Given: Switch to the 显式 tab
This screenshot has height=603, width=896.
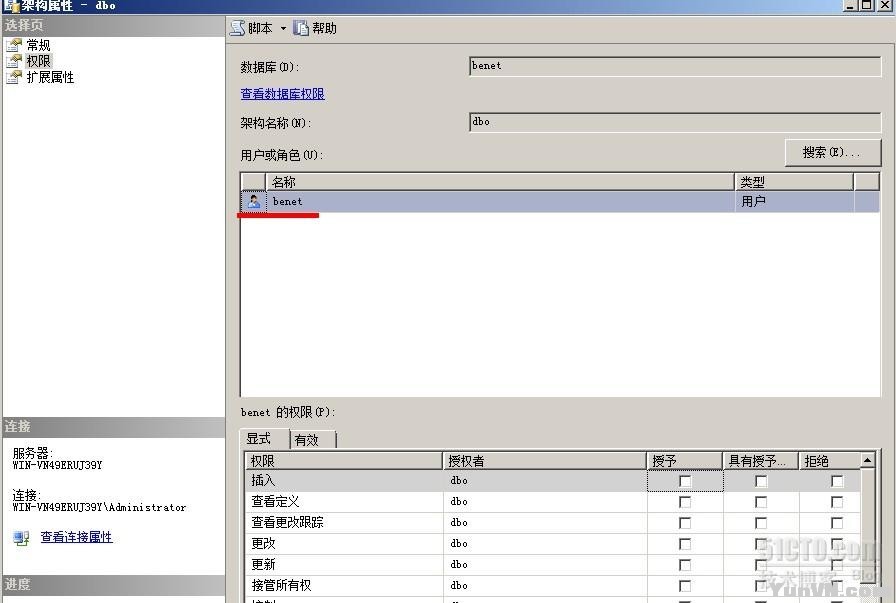Looking at the screenshot, I should coord(265,438).
